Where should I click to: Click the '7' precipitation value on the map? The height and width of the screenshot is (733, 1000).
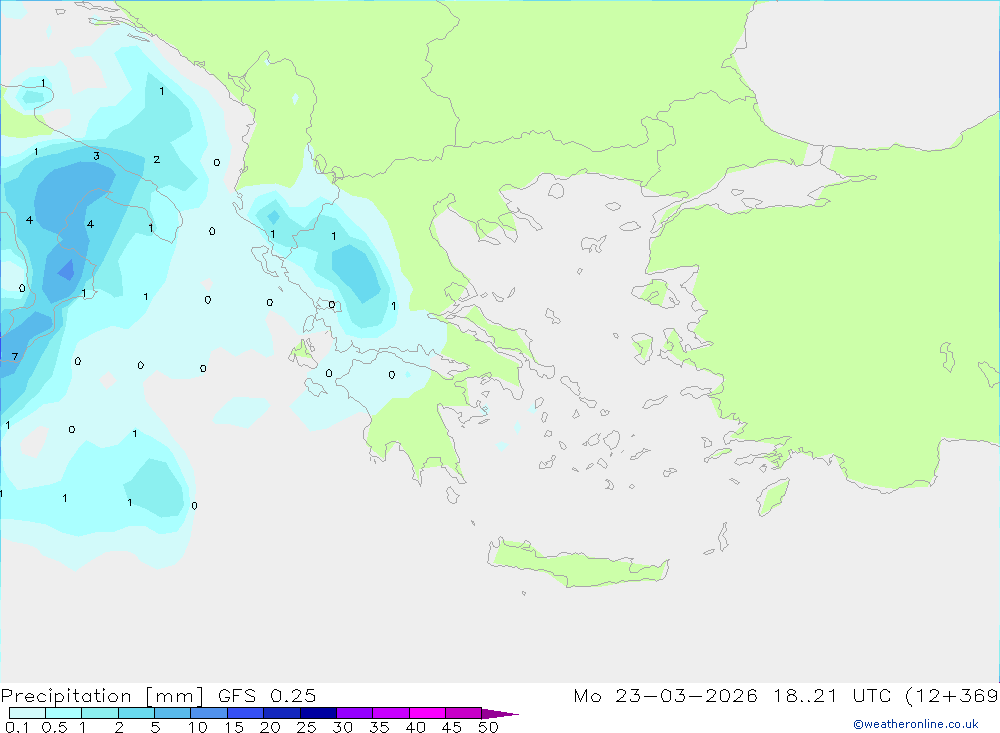click(15, 357)
